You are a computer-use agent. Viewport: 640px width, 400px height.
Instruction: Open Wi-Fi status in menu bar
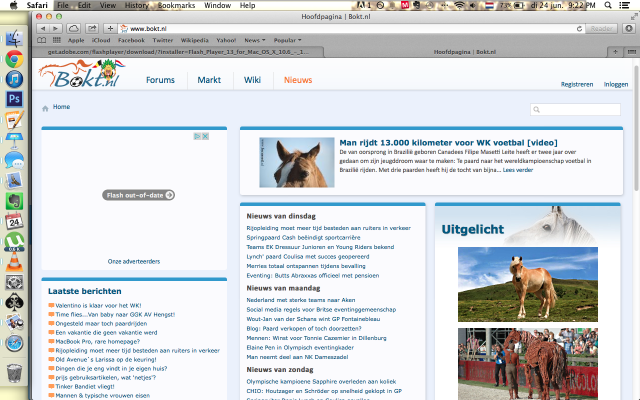tap(459, 5)
